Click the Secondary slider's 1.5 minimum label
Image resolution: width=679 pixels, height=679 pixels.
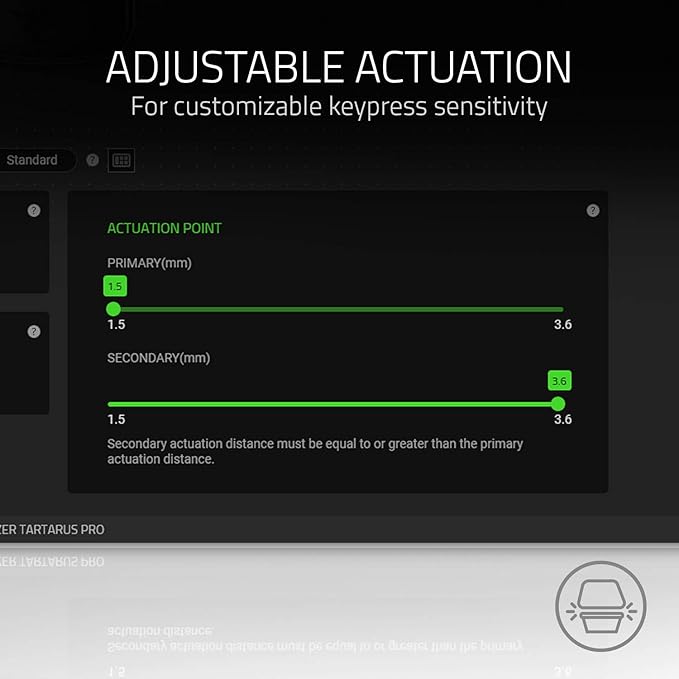pyautogui.click(x=116, y=419)
